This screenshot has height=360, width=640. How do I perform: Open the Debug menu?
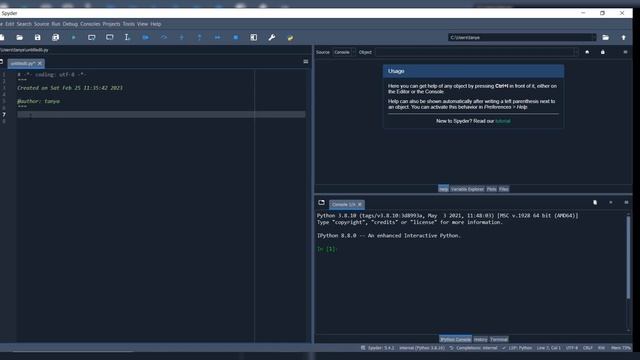[x=70, y=24]
